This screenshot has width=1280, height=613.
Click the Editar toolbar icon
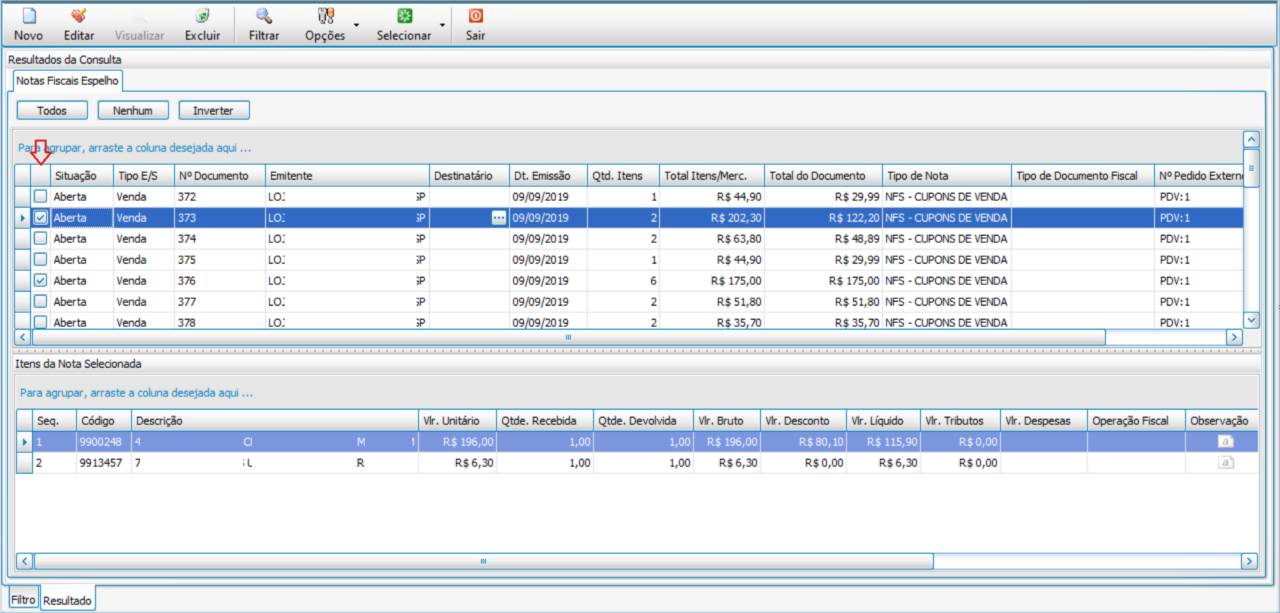tap(79, 16)
